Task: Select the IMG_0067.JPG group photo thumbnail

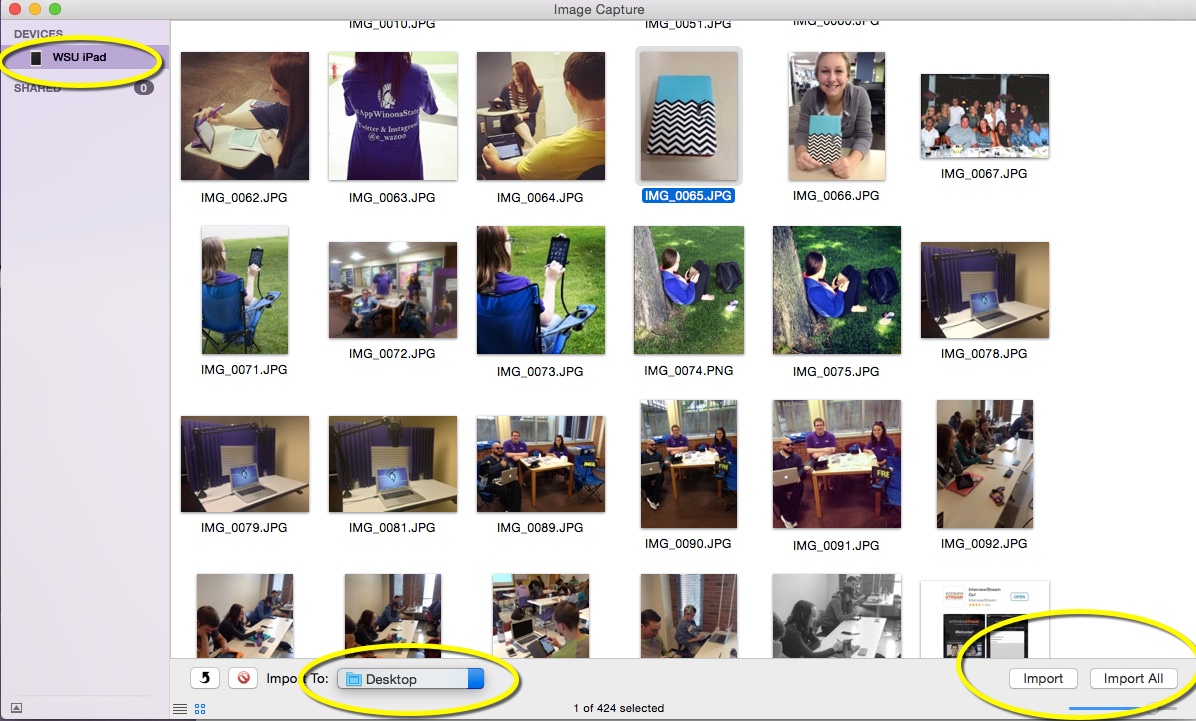Action: pyautogui.click(x=984, y=116)
